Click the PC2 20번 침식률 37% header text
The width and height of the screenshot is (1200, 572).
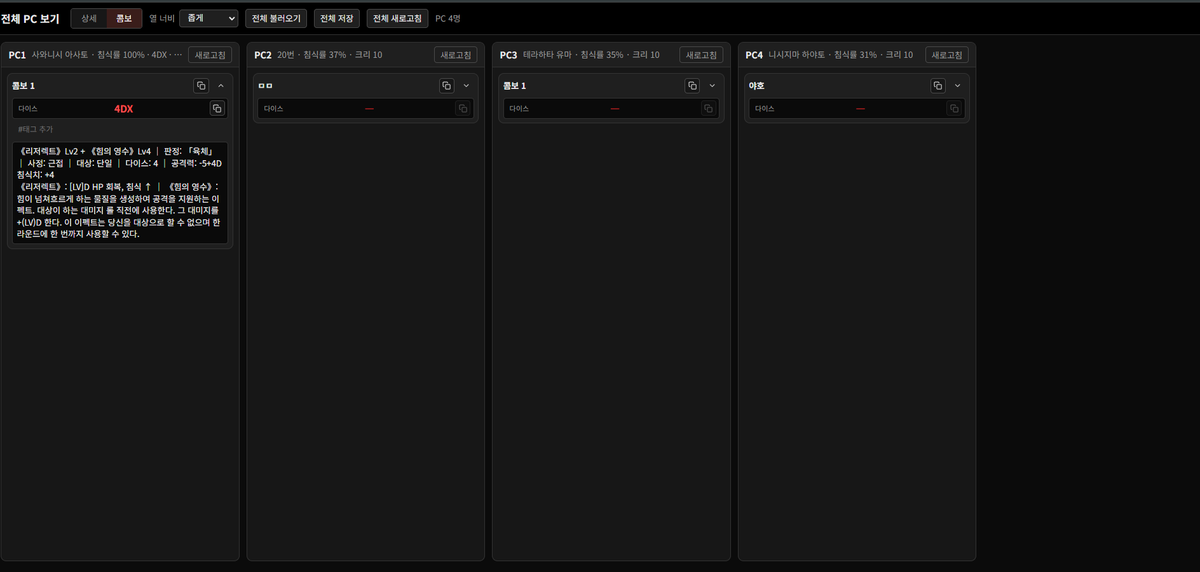pyautogui.click(x=318, y=55)
